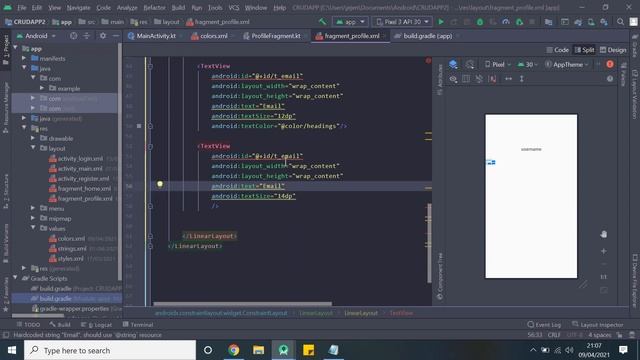Click the help question mark in preview toolbar
This screenshot has height=360, width=640.
610,79
